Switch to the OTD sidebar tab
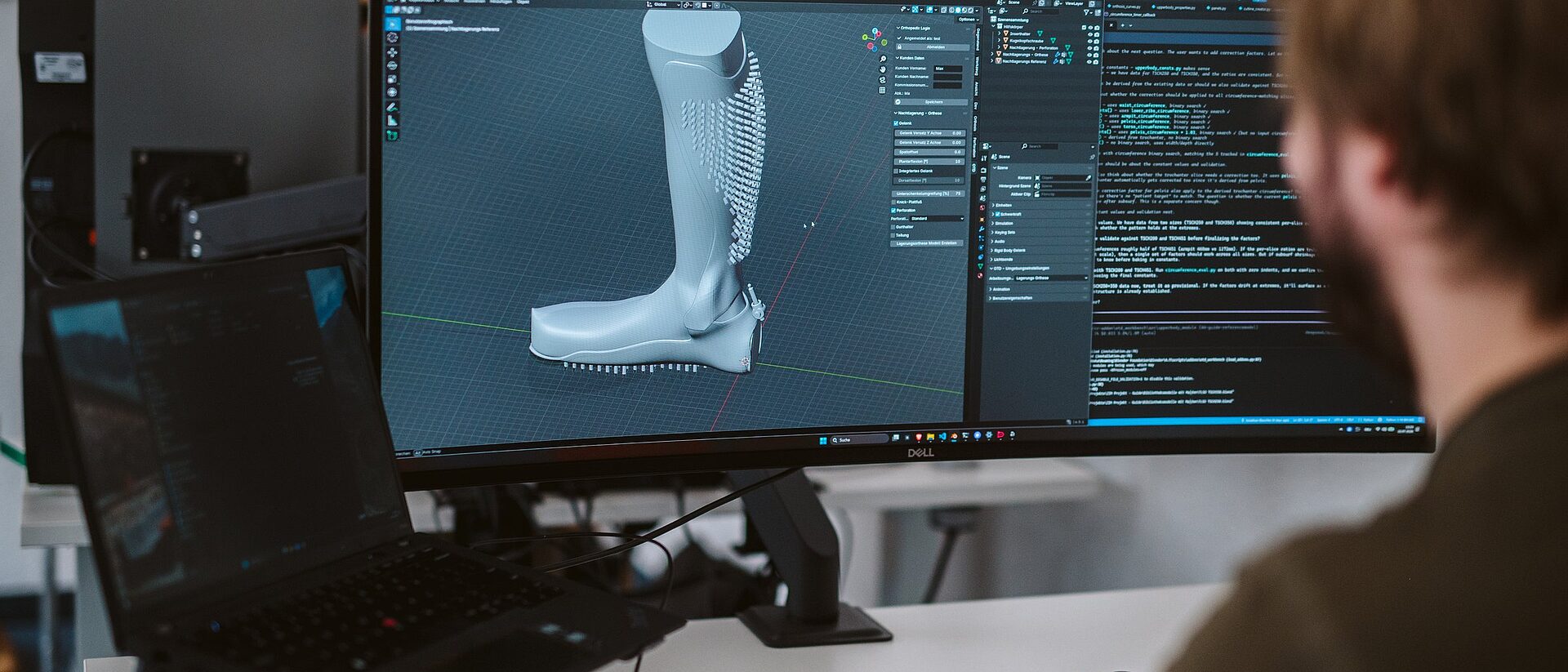The image size is (1568, 672). click(x=973, y=168)
